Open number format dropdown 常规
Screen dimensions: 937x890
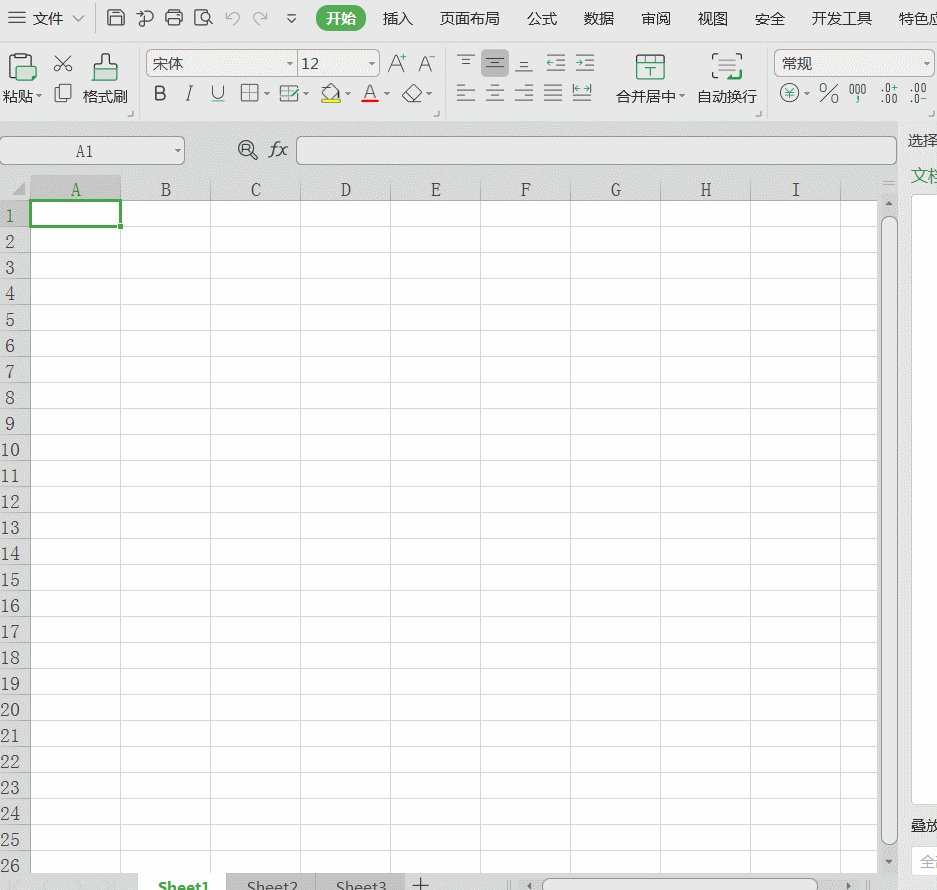click(926, 63)
